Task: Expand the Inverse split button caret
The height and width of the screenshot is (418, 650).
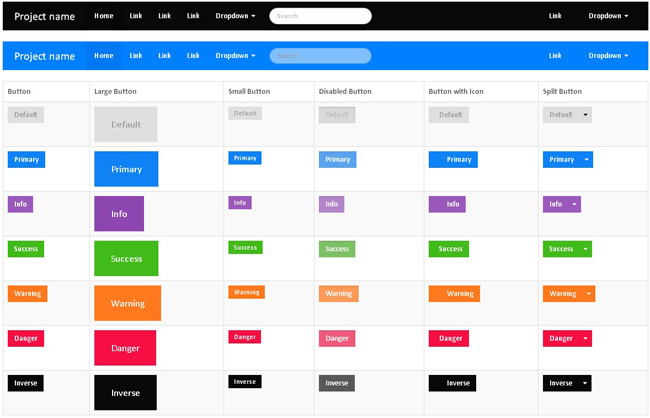Action: click(585, 383)
